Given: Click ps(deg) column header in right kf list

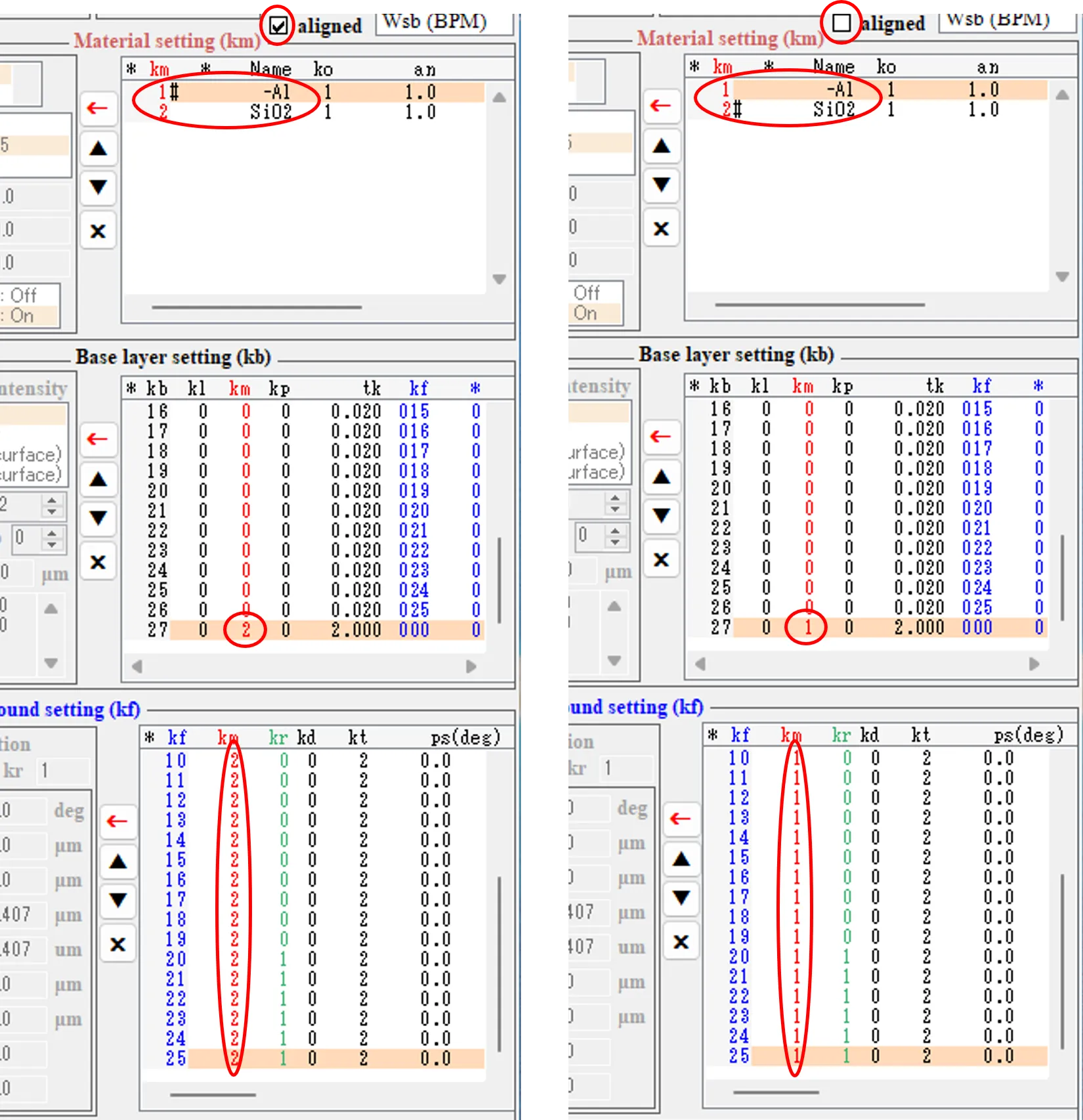Looking at the screenshot, I should pyautogui.click(x=1029, y=735).
